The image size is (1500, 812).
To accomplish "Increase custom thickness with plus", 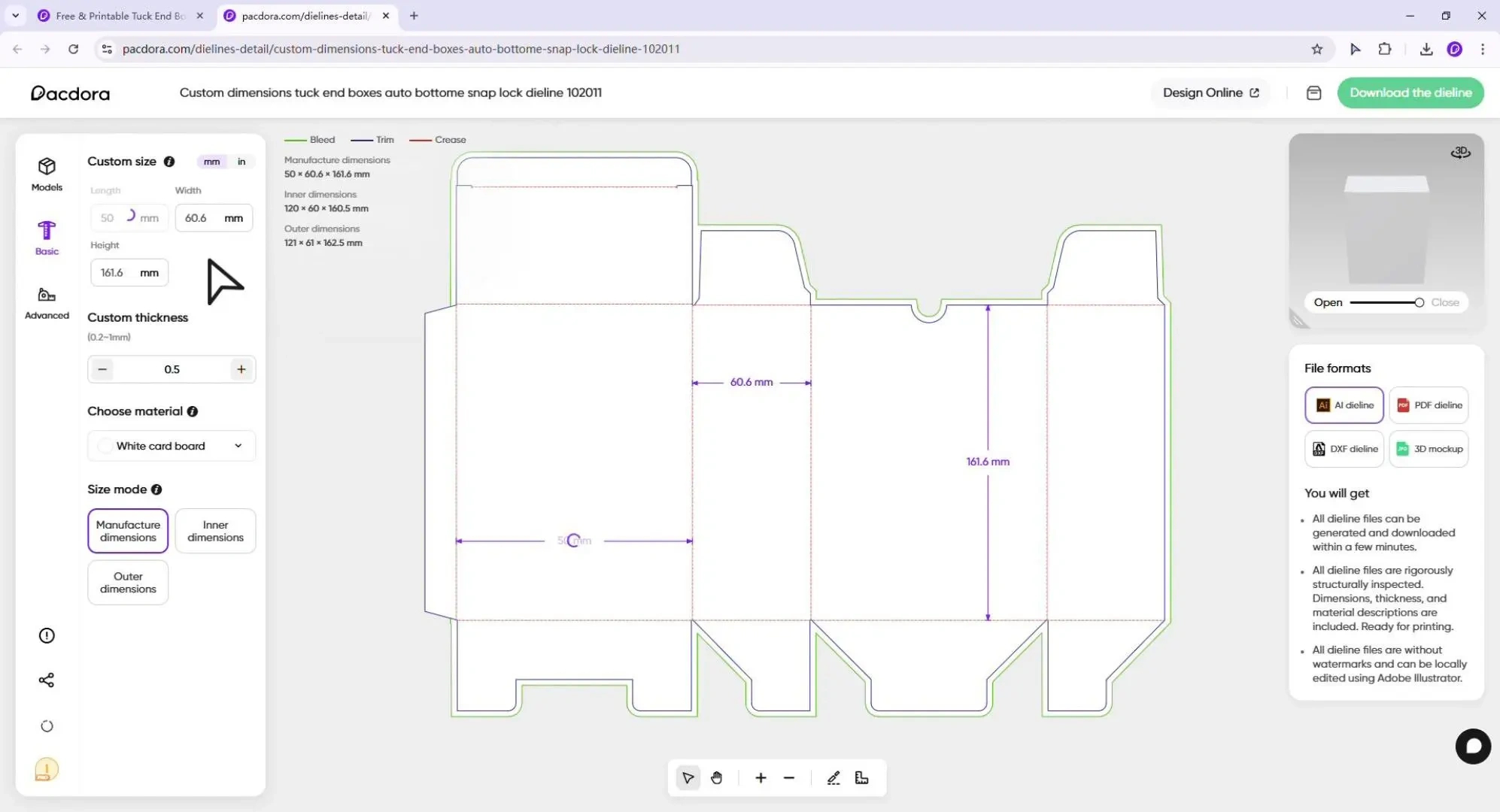I will point(241,369).
